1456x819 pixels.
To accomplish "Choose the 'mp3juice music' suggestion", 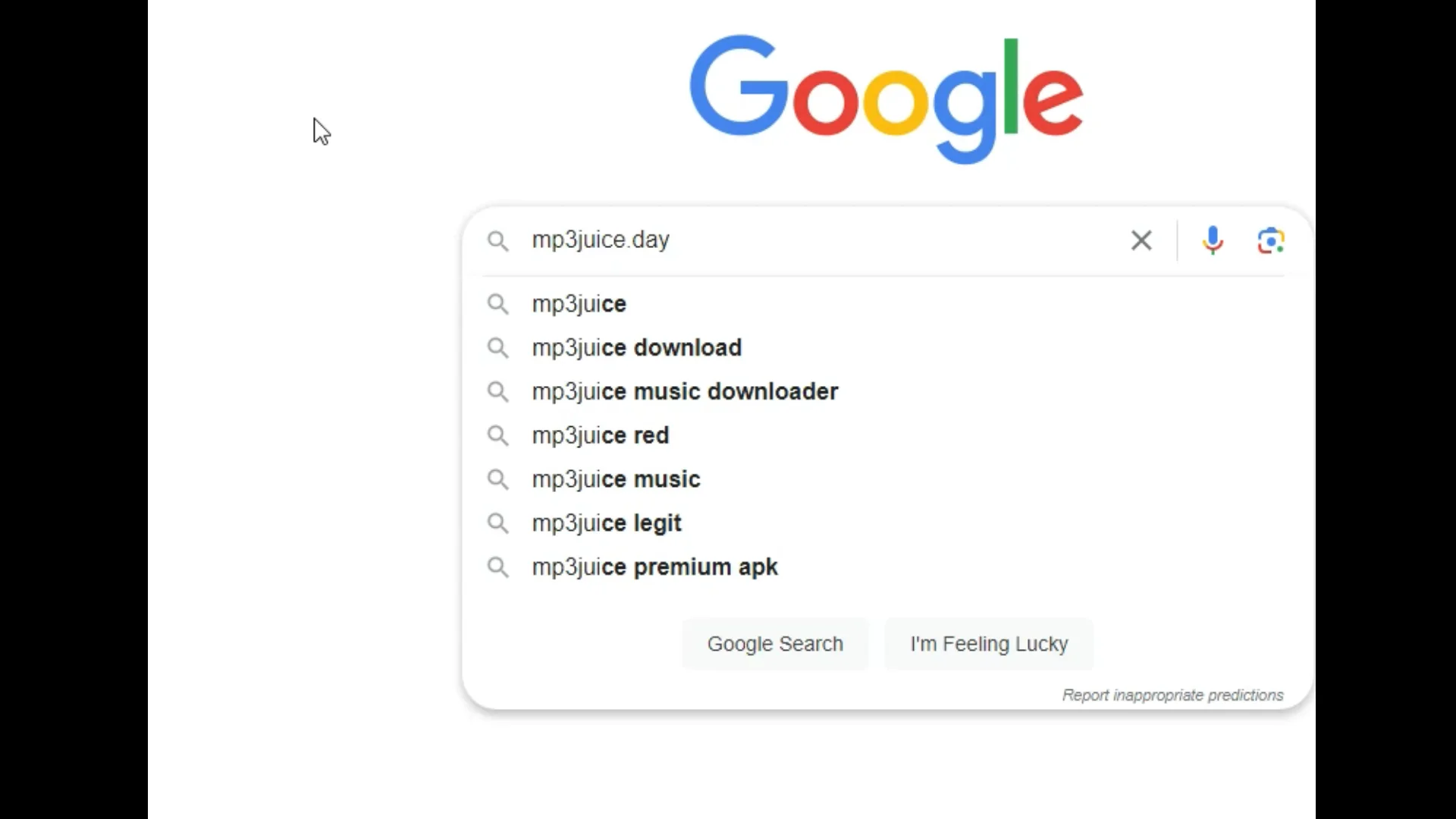I will point(616,479).
